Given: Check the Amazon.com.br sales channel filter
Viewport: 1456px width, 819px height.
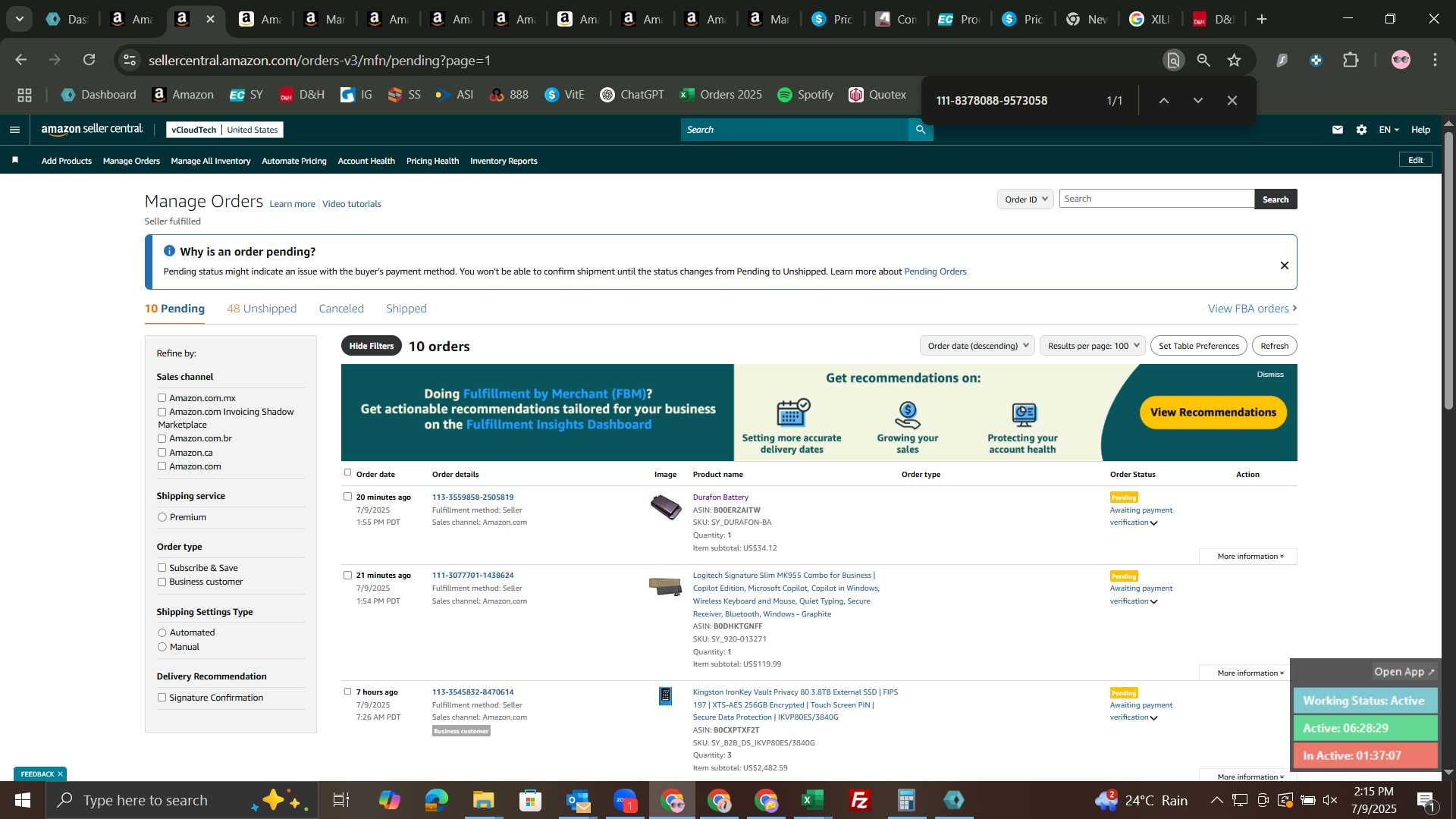Looking at the screenshot, I should click(x=162, y=439).
